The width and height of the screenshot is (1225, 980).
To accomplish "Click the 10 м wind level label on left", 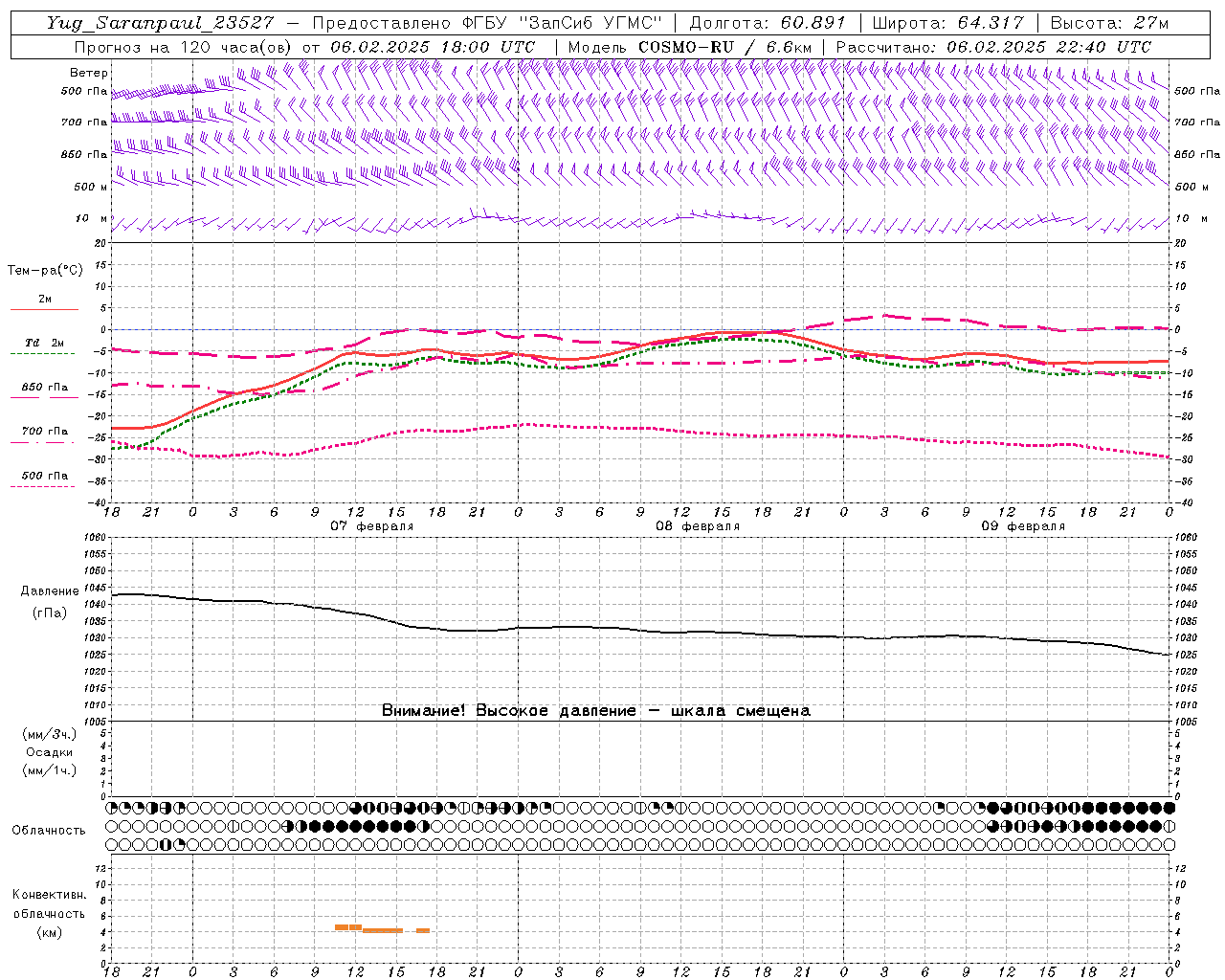I will click(x=91, y=218).
